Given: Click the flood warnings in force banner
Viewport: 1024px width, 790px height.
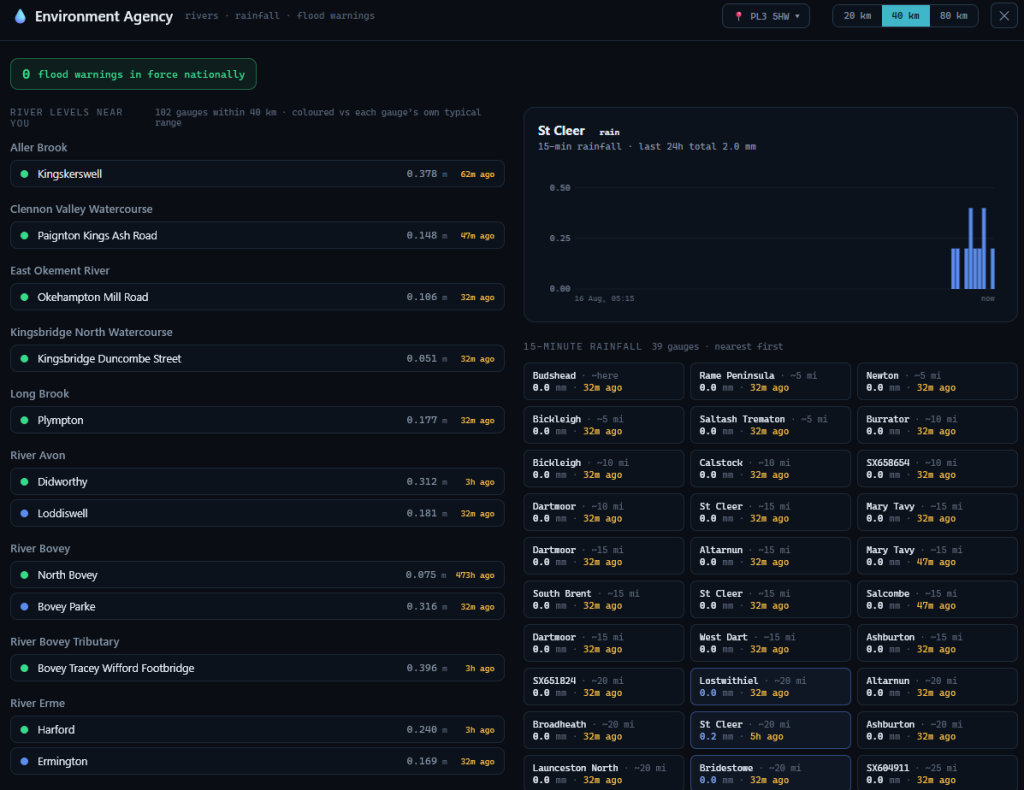Looking at the screenshot, I should click(x=133, y=74).
